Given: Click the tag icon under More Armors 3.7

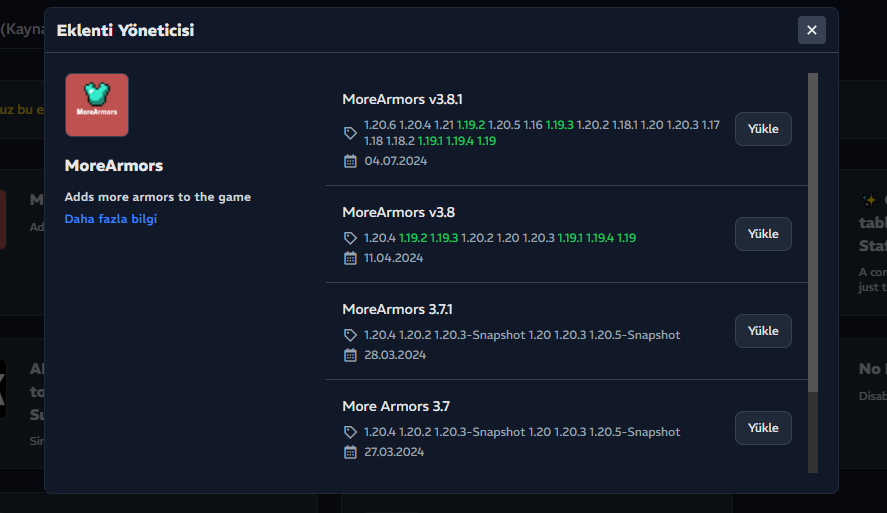Looking at the screenshot, I should point(350,432).
